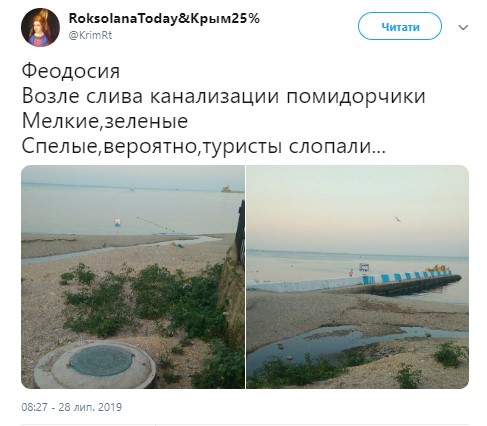View the right pier photo in full
Screen dimensions: 487x426
pos(357,277)
